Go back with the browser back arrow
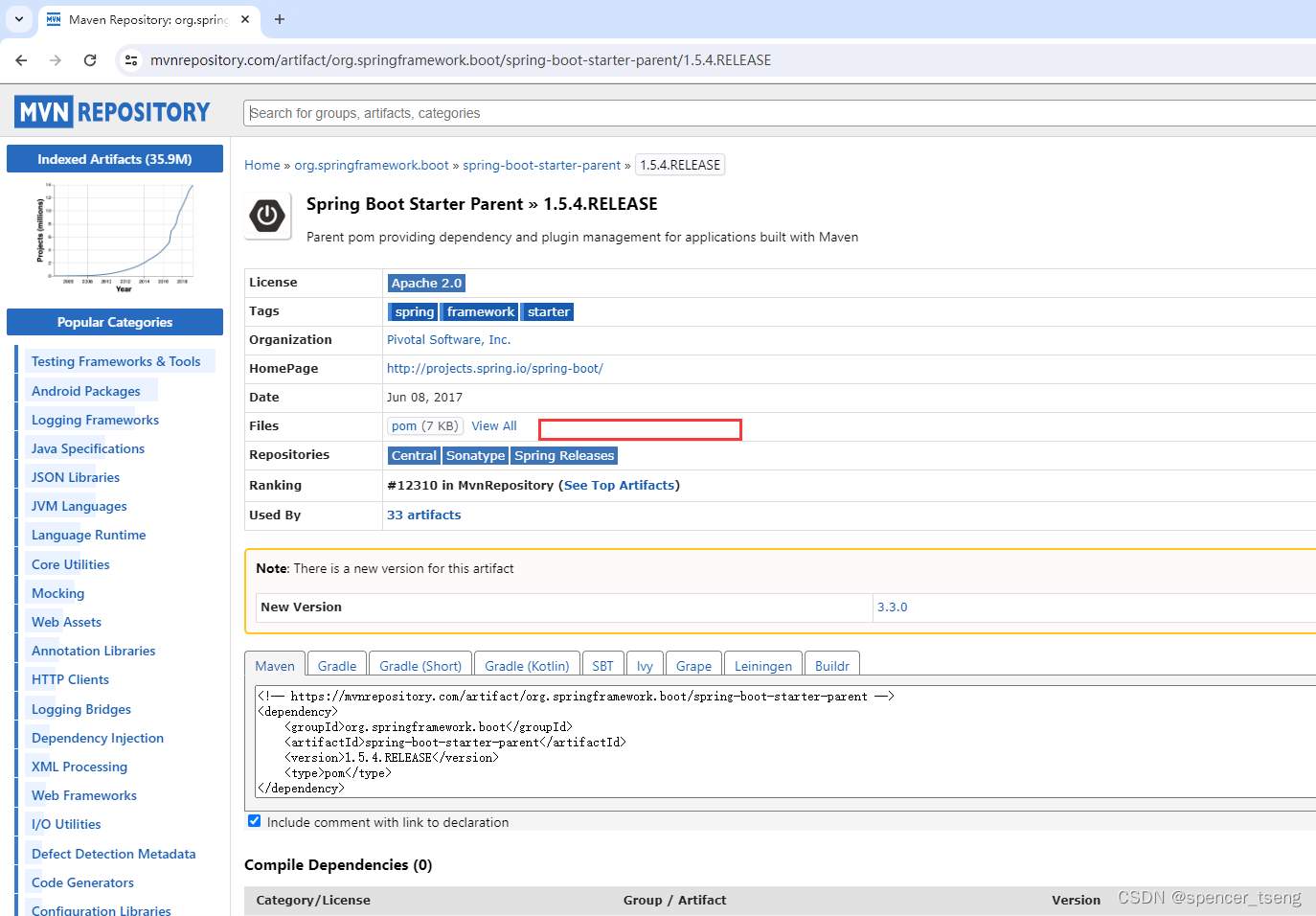 click(x=21, y=60)
